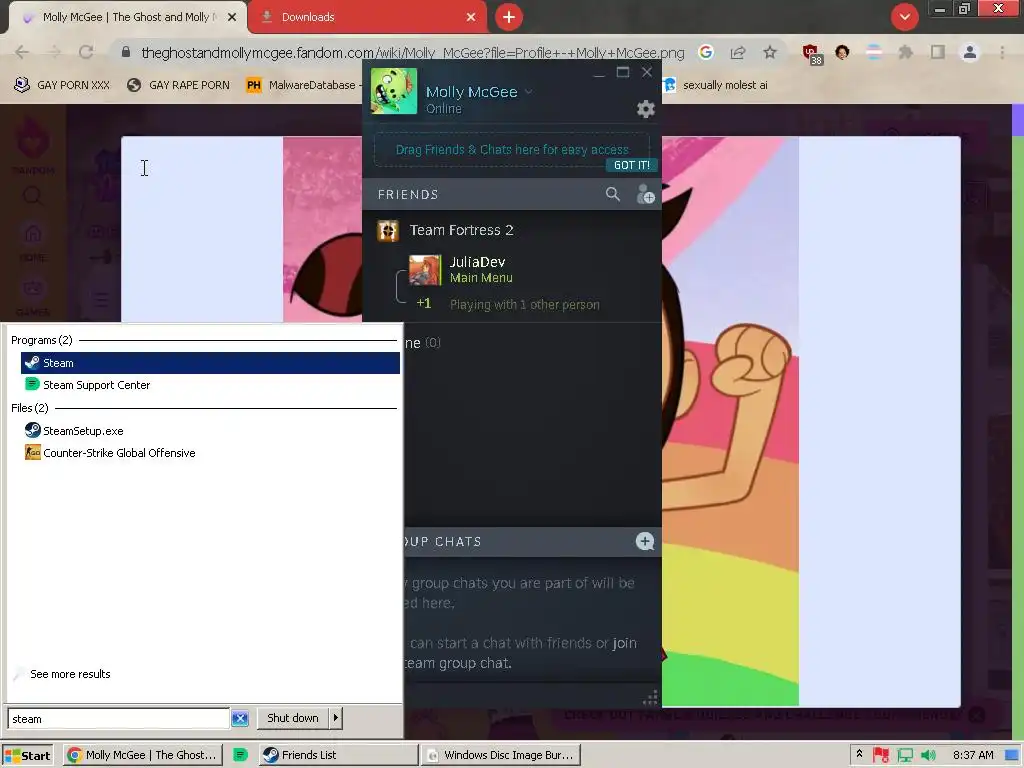Show hidden system tray icons
1024x768 pixels.
click(859, 754)
